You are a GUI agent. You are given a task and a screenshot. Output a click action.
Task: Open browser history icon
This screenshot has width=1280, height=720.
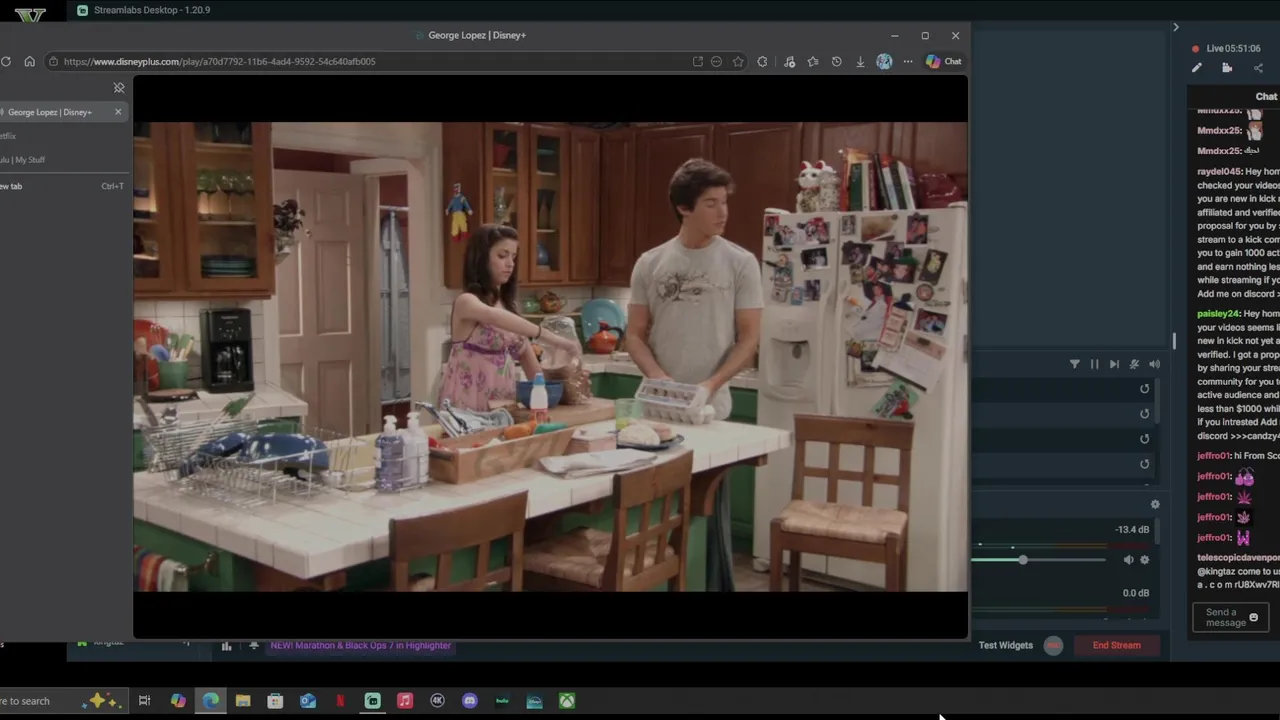pos(836,61)
